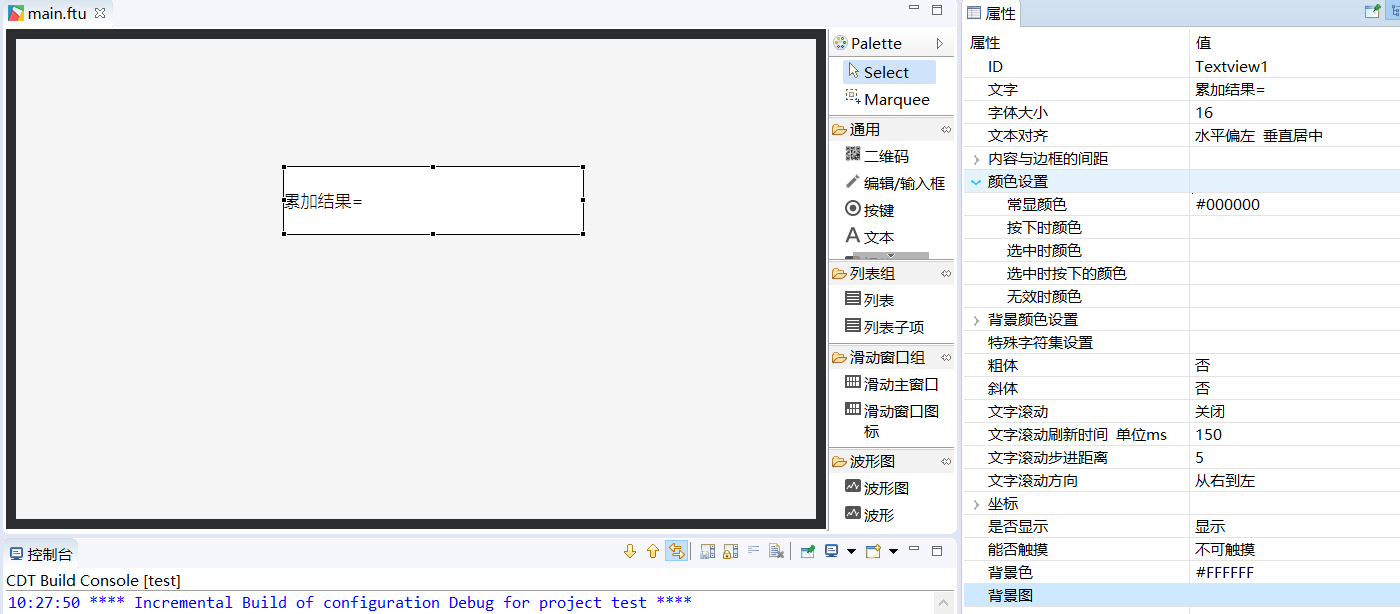The height and width of the screenshot is (614, 1400).
Task: Pick the 滑动主窗口 widget from palette
Action: (x=900, y=384)
